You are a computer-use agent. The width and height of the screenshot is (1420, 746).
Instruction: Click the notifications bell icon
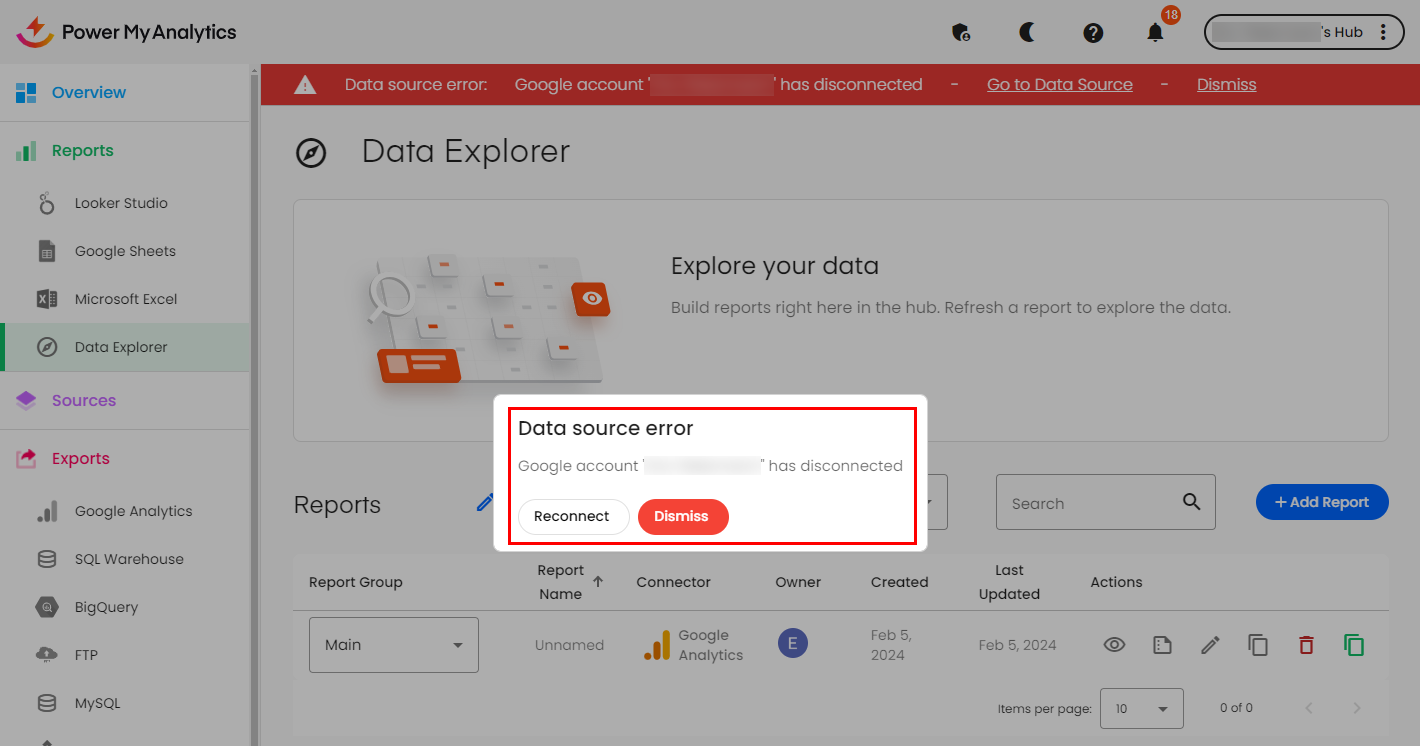pyautogui.click(x=1155, y=33)
